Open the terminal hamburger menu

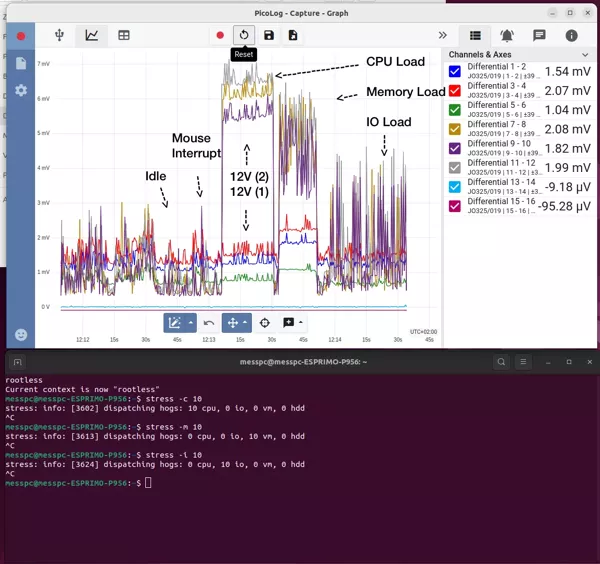click(523, 362)
